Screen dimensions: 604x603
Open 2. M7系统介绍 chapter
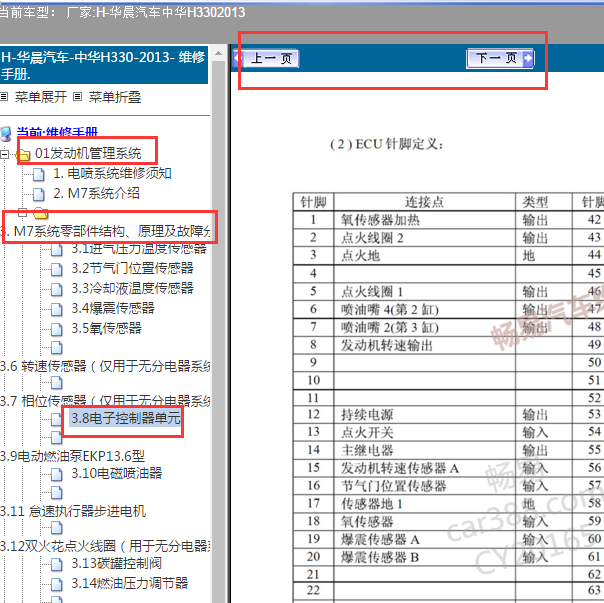tap(96, 193)
